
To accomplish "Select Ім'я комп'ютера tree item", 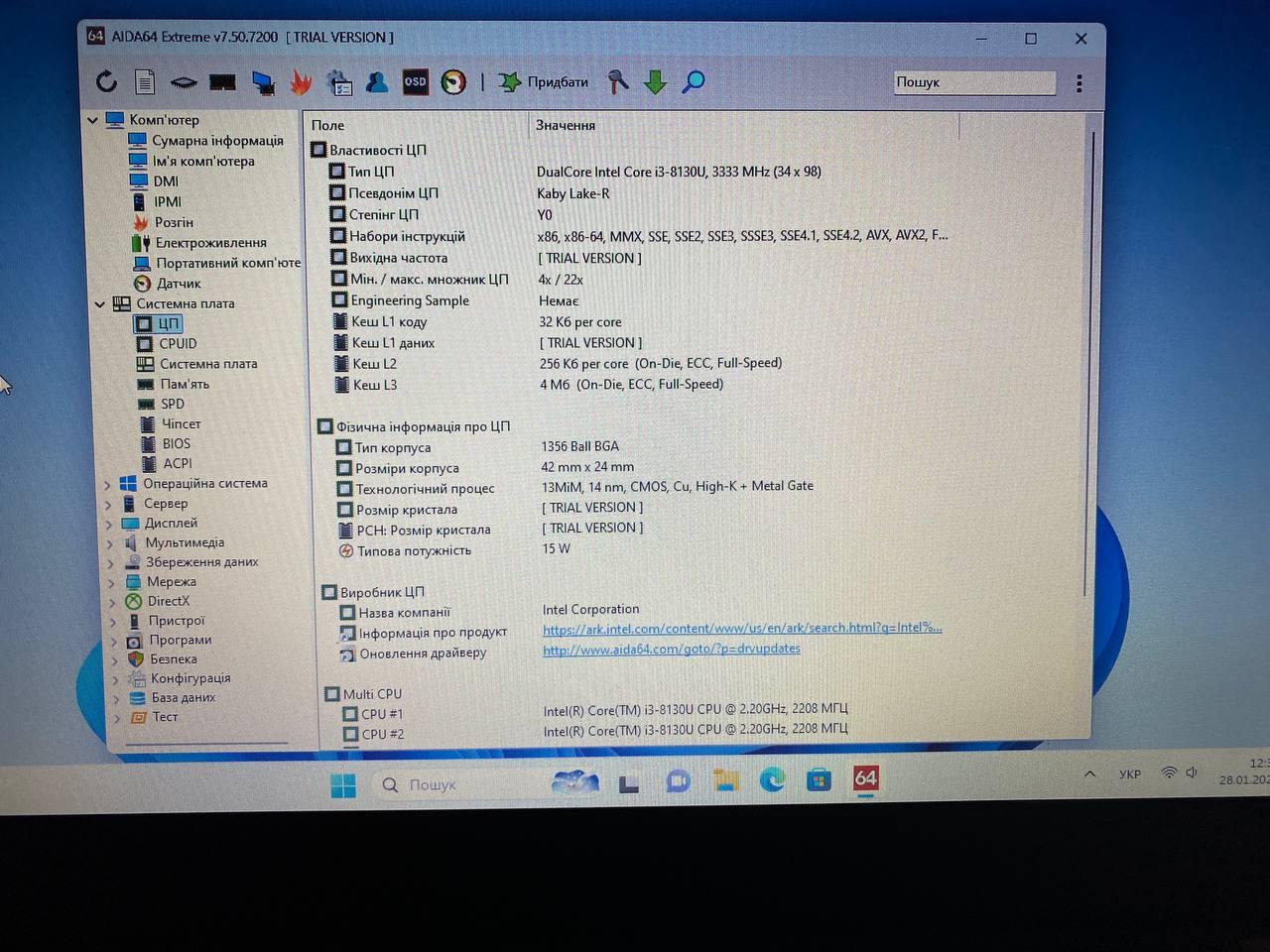I will click(203, 161).
